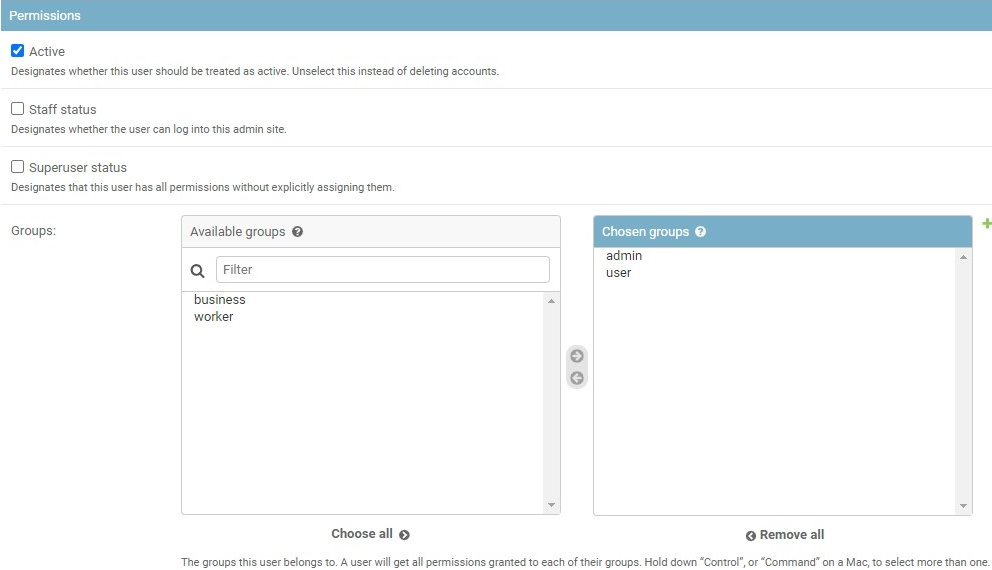This screenshot has width=992, height=570.
Task: Click the green plus add group icon
Action: click(x=986, y=224)
